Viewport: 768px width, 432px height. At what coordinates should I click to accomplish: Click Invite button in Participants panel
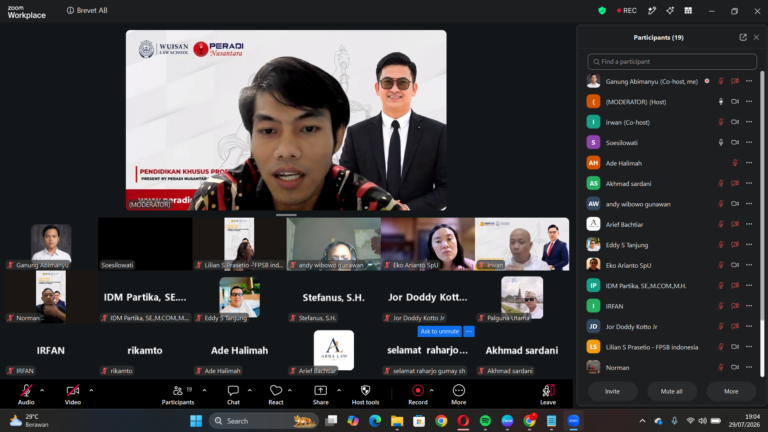click(612, 391)
